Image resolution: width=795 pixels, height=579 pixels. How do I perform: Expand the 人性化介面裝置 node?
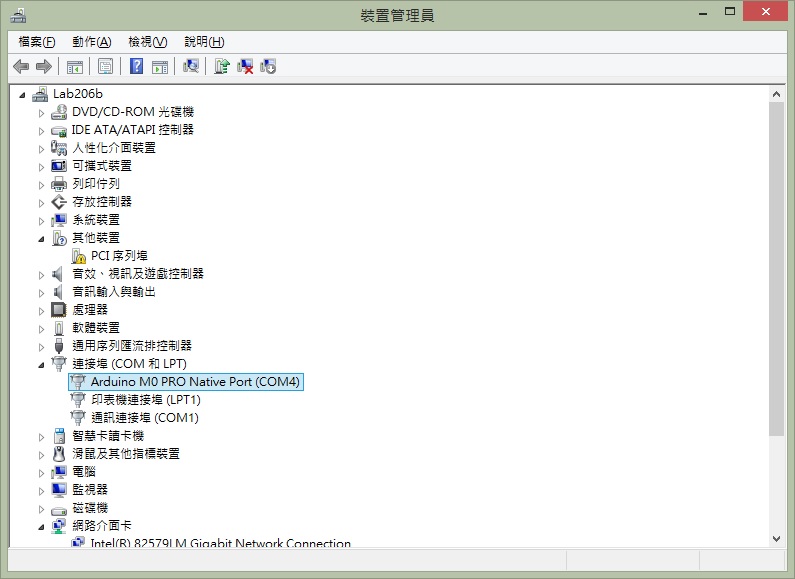click(42, 149)
